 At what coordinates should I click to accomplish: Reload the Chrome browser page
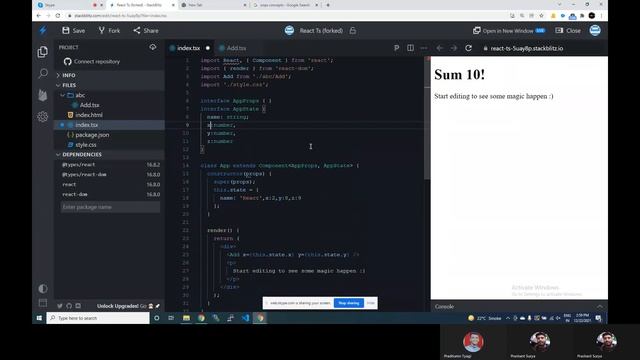58,16
